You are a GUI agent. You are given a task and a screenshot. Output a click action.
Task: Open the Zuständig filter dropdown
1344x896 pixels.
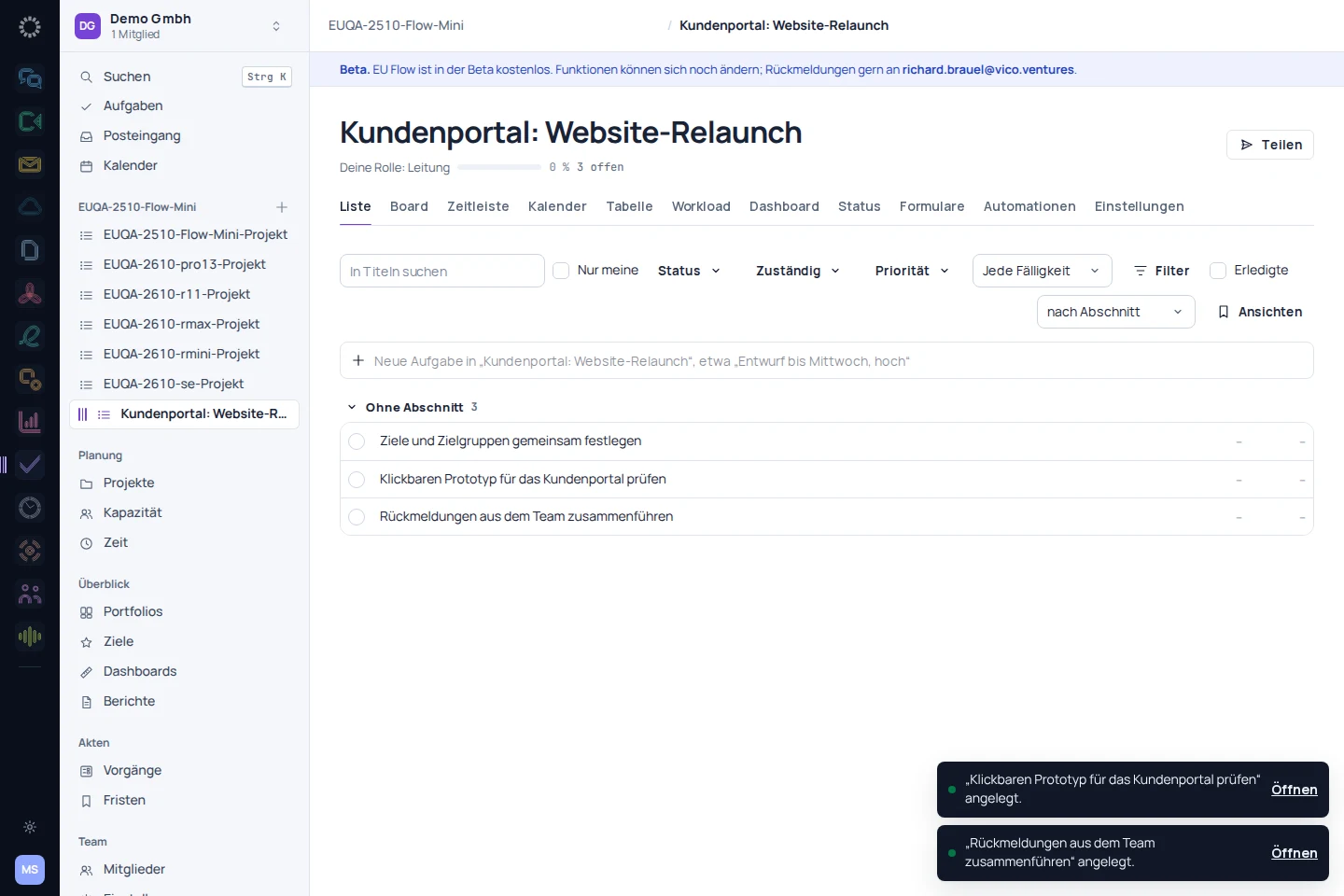pos(798,271)
